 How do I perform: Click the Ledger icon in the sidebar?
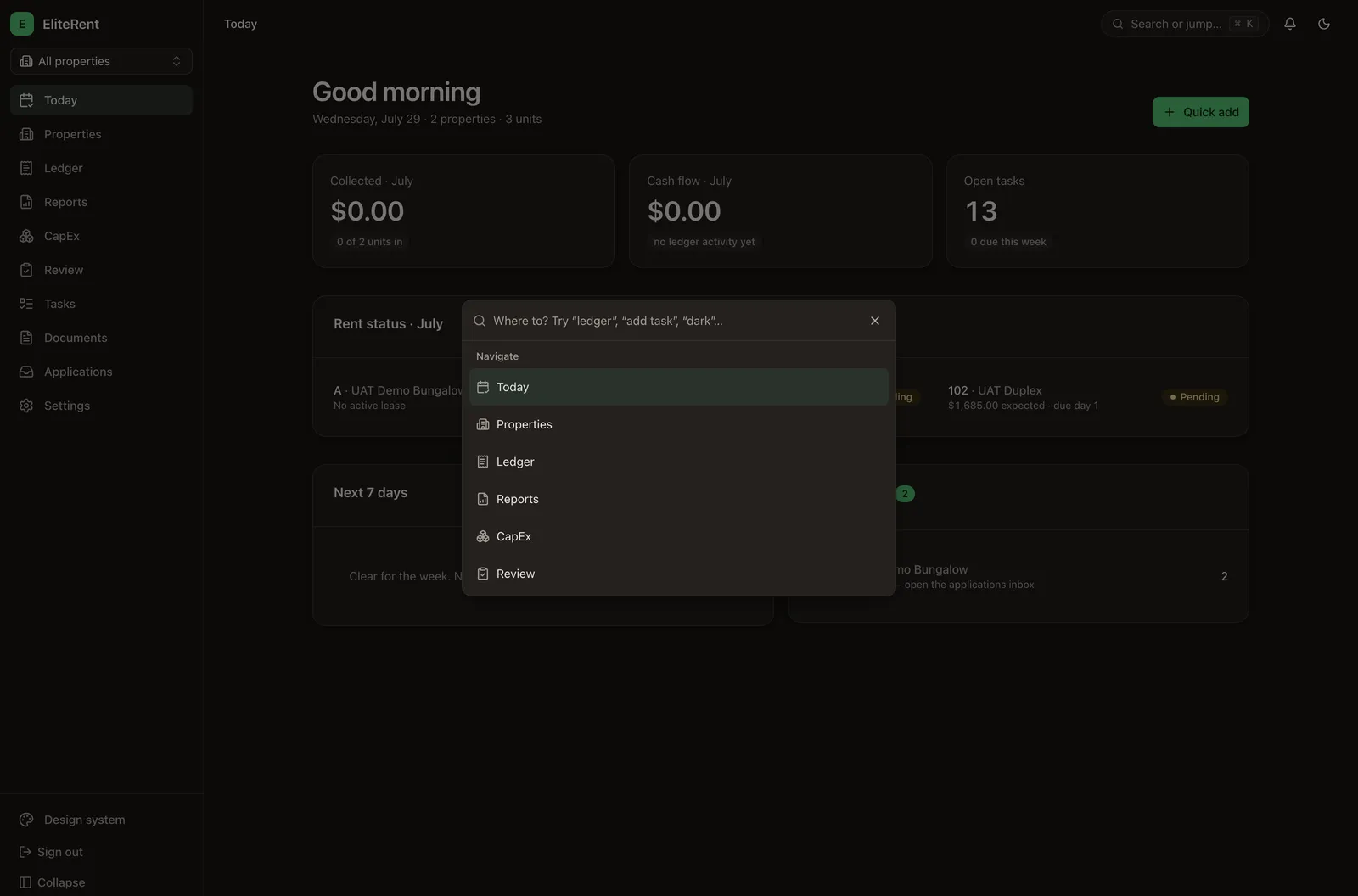pyautogui.click(x=26, y=168)
